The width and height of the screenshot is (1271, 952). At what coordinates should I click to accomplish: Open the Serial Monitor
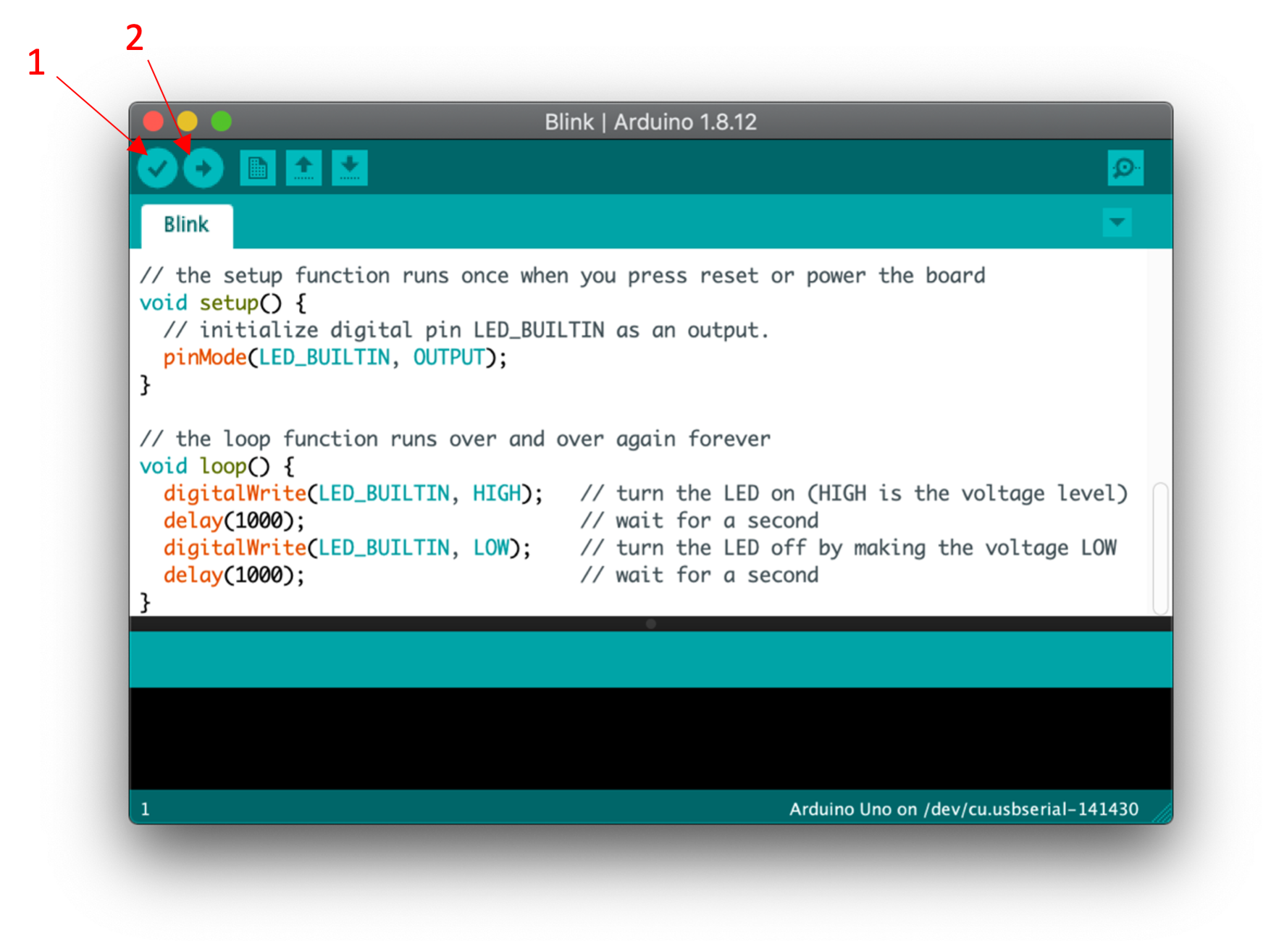click(1125, 168)
